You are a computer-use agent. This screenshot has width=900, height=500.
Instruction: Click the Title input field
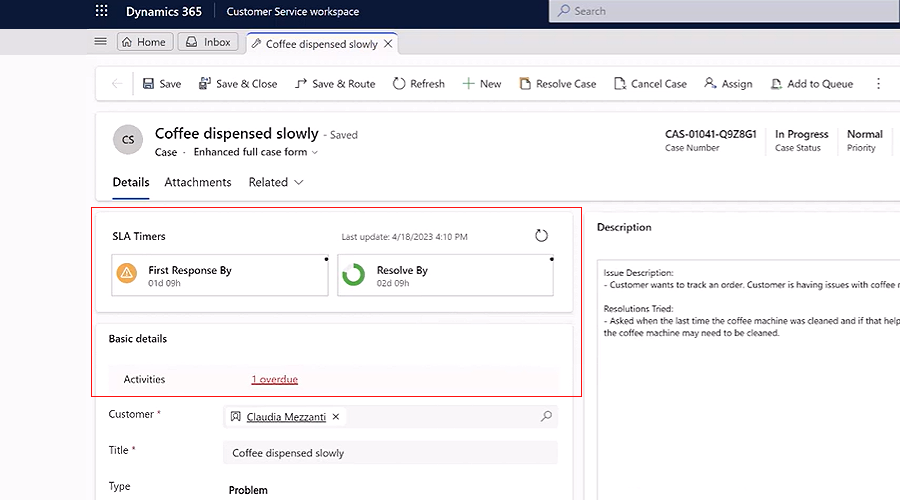[x=390, y=453]
